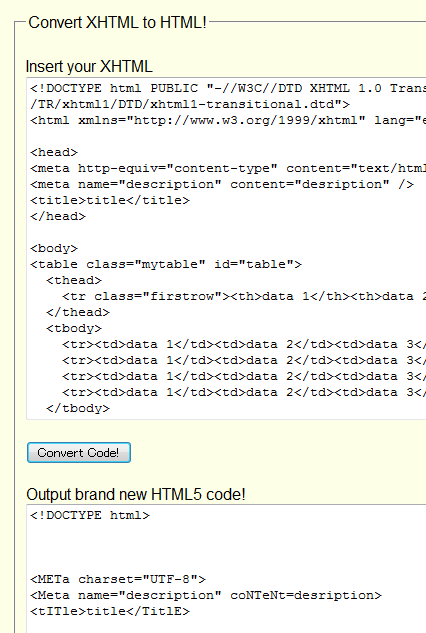Click the tr class="firstrow" line
The height and width of the screenshot is (633, 426).
click(244, 296)
